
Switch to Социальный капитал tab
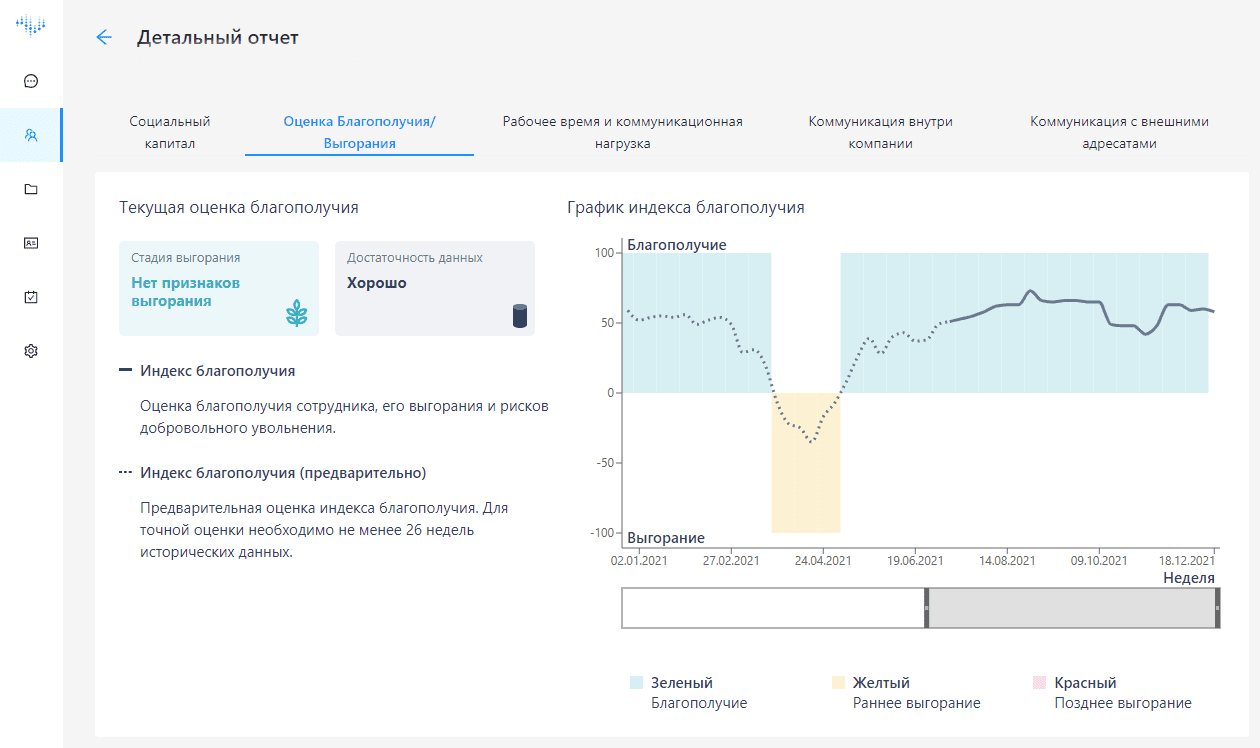coord(170,132)
